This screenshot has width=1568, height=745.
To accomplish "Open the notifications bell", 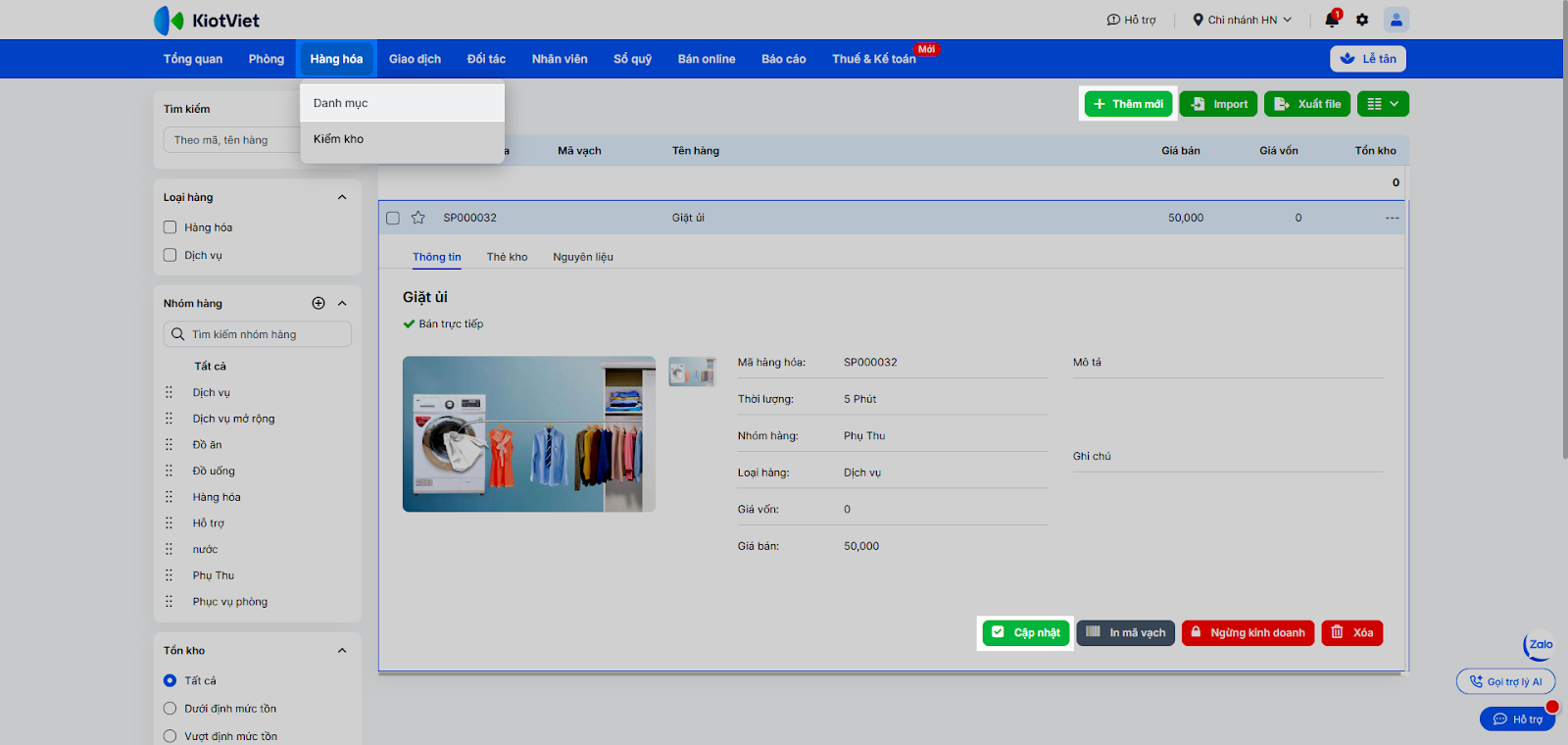I will coord(1331,20).
